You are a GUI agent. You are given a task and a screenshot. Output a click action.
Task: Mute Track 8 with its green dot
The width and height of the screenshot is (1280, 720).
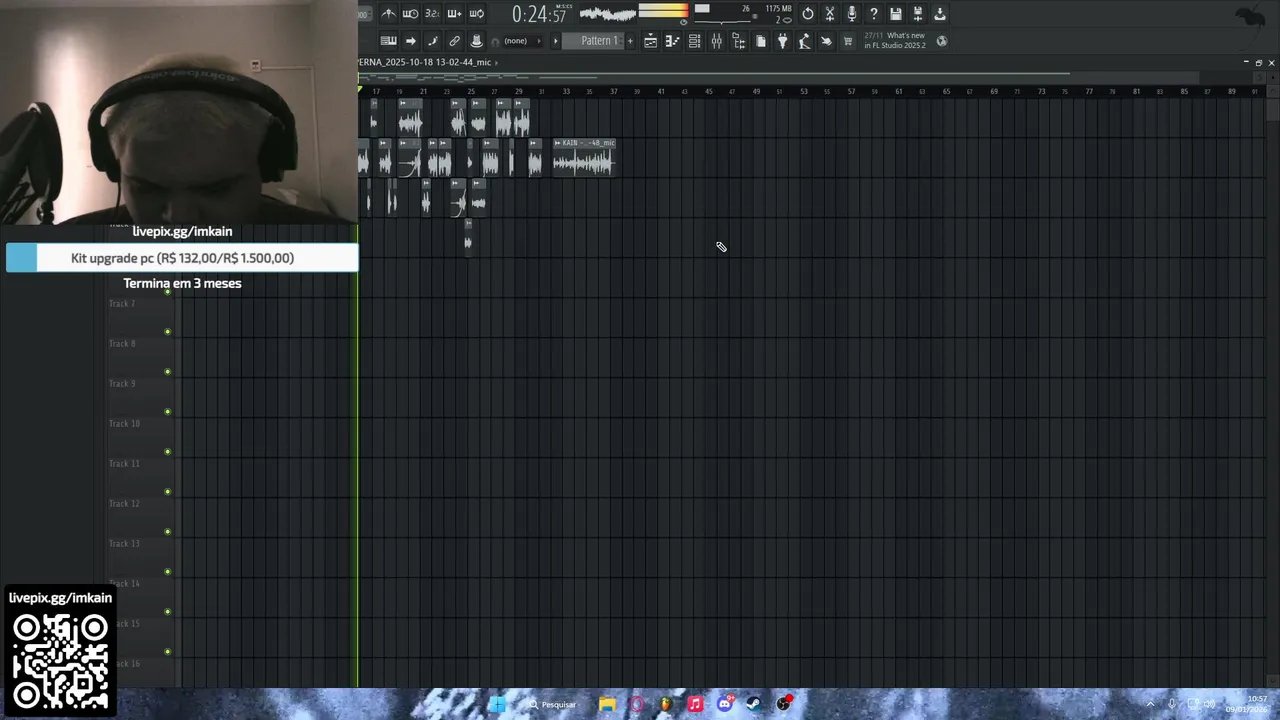[x=168, y=372]
